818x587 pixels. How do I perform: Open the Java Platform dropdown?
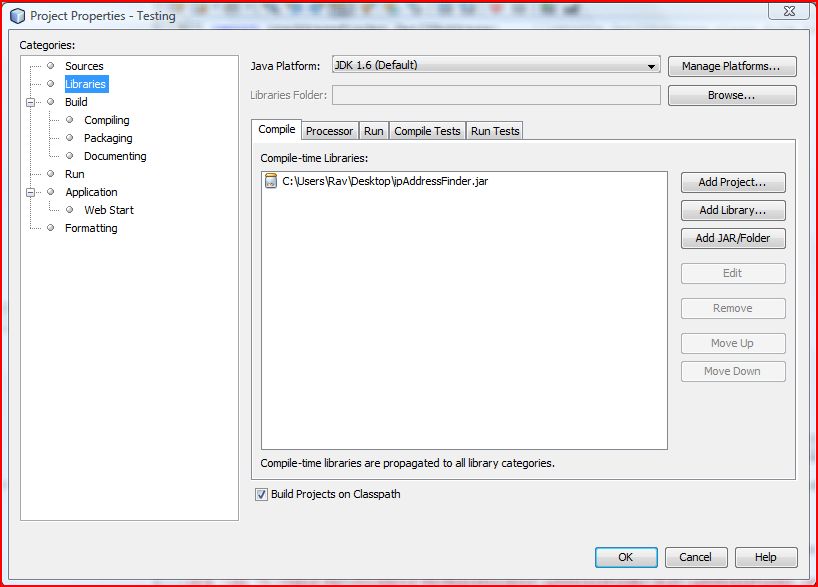coord(496,65)
